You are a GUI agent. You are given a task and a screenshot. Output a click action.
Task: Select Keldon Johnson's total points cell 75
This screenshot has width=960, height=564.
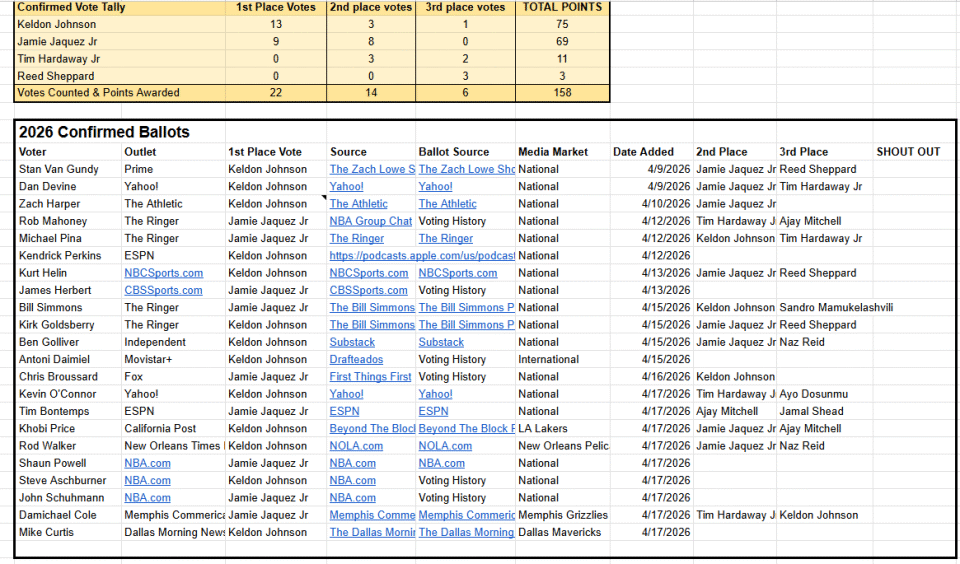[562, 24]
